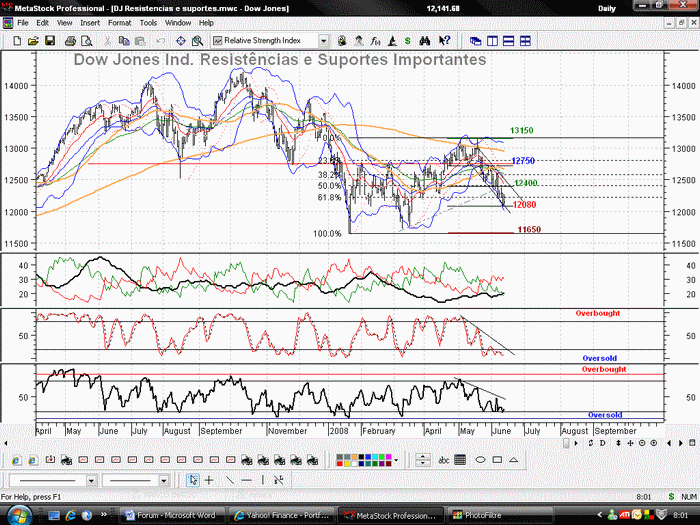Toggle the tile windows horizontally layout

pos(508,41)
